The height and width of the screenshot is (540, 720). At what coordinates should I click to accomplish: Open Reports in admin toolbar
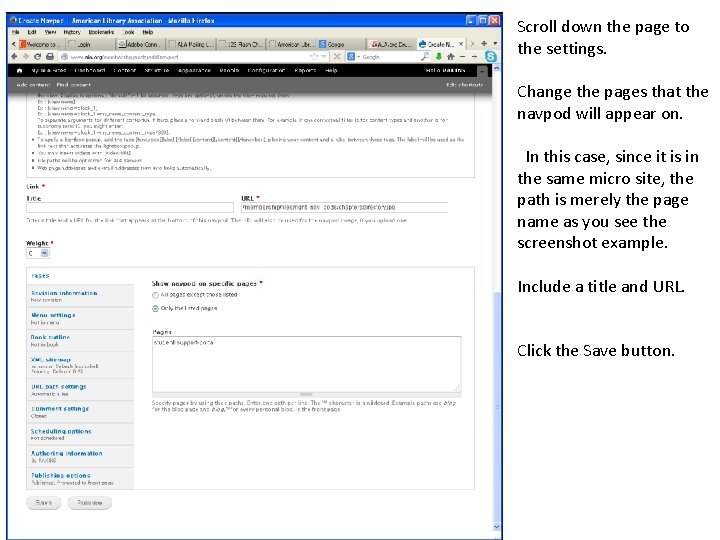[305, 70]
